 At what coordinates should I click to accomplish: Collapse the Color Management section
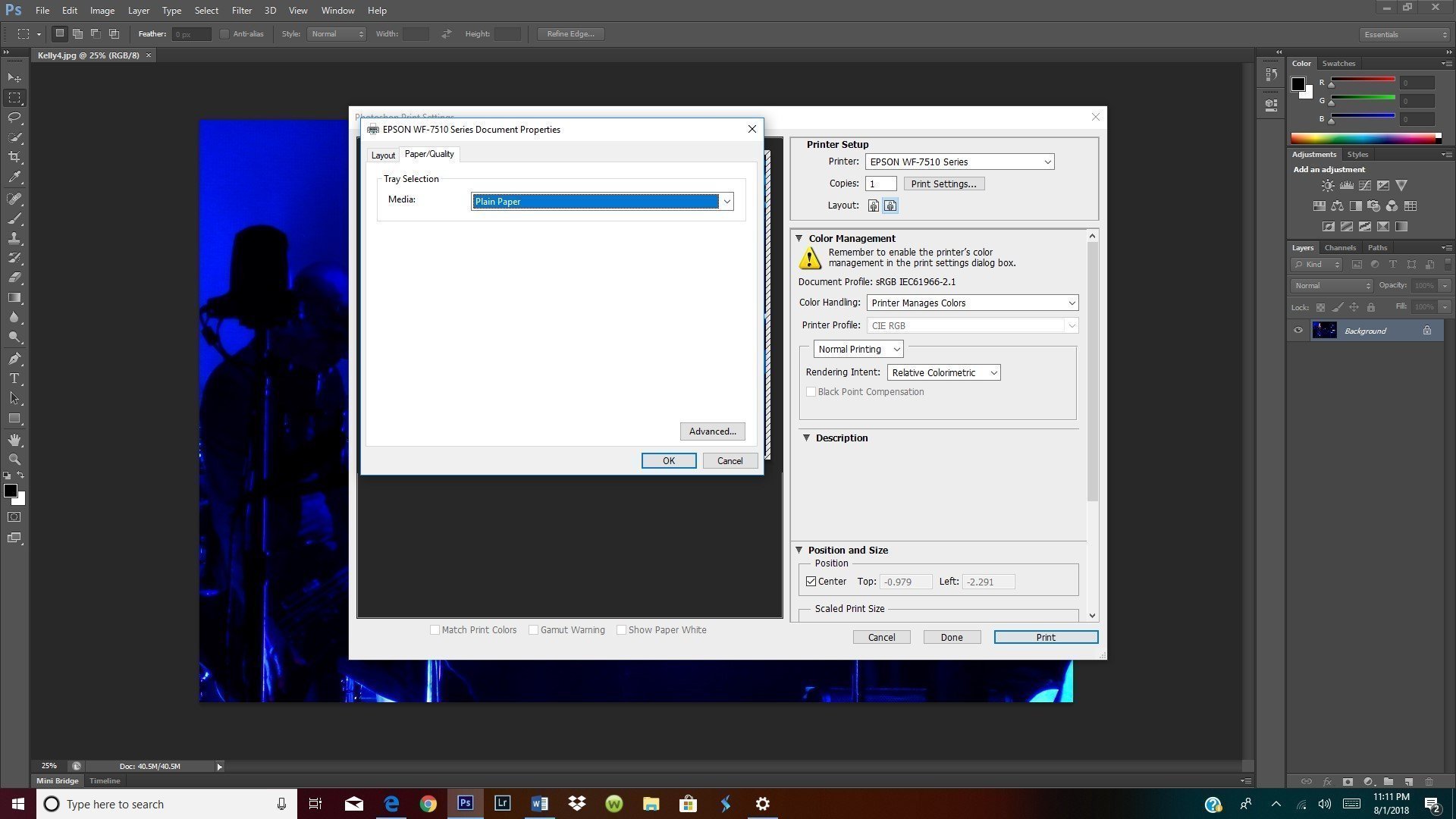[799, 238]
